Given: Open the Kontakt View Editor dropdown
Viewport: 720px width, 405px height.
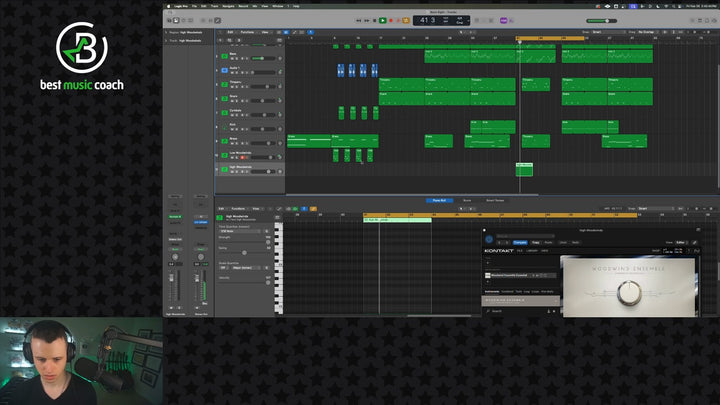Looking at the screenshot, I should [681, 242].
